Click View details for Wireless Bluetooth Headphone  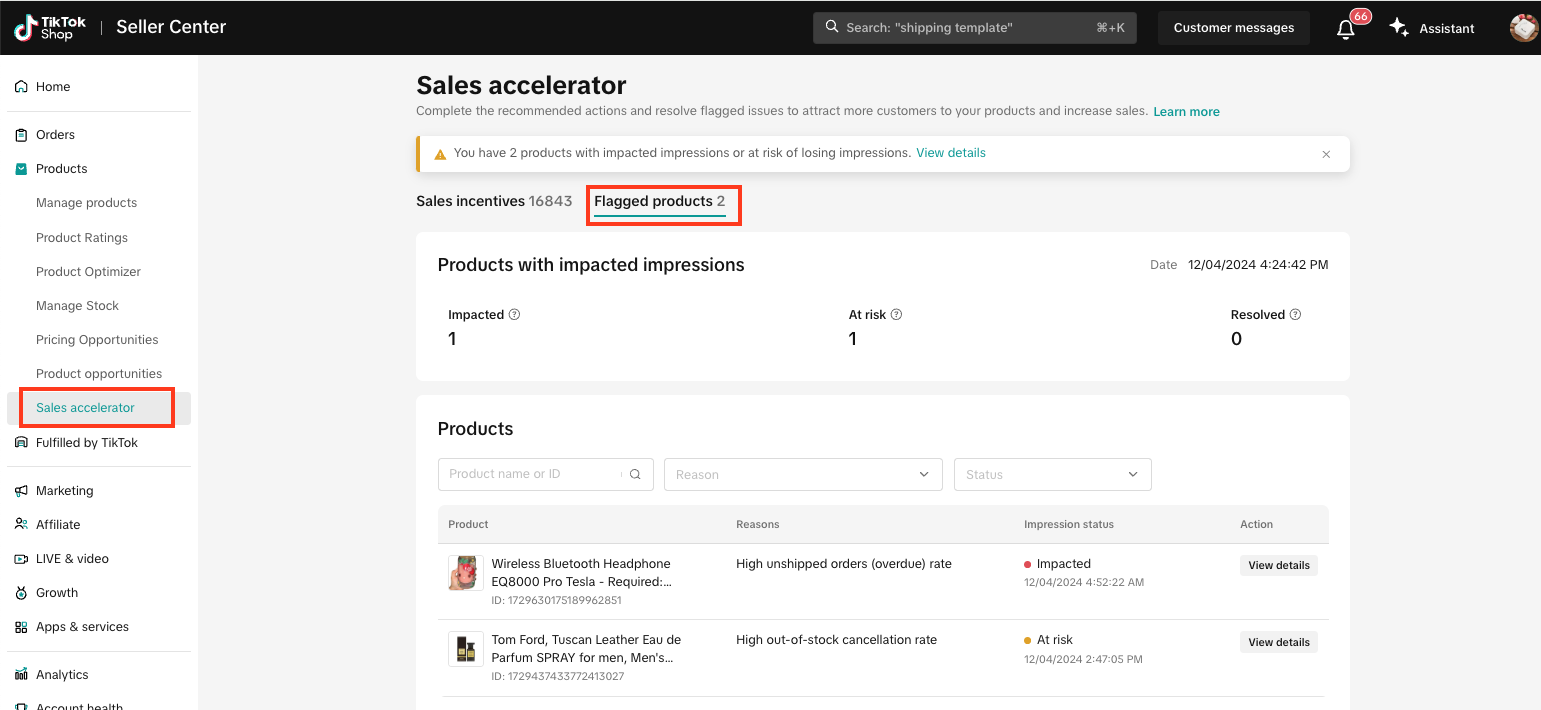pos(1278,565)
